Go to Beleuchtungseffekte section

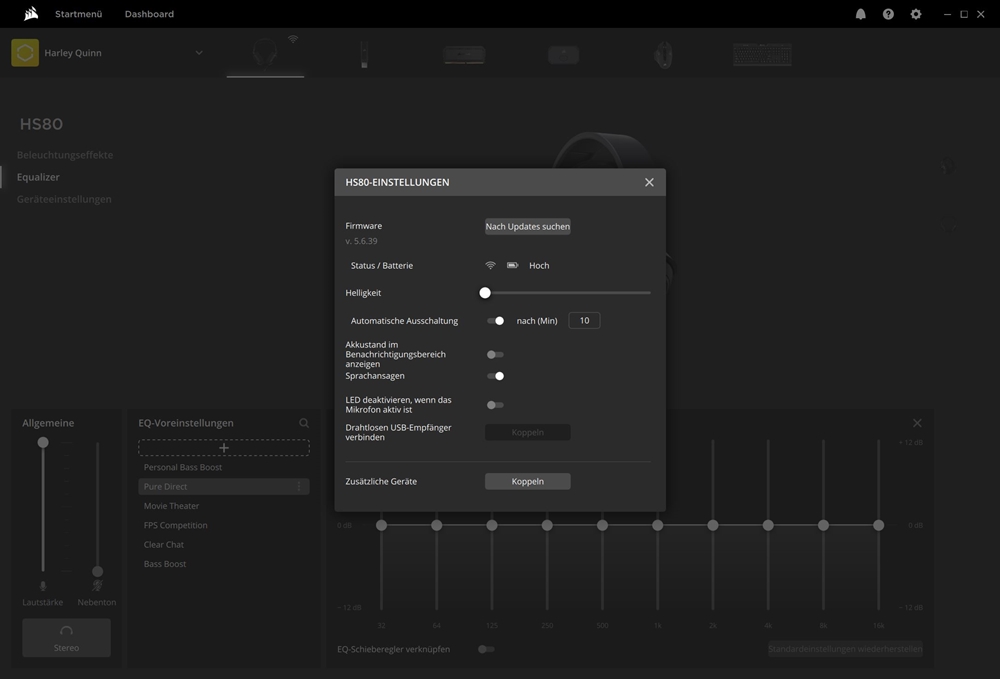(x=65, y=155)
